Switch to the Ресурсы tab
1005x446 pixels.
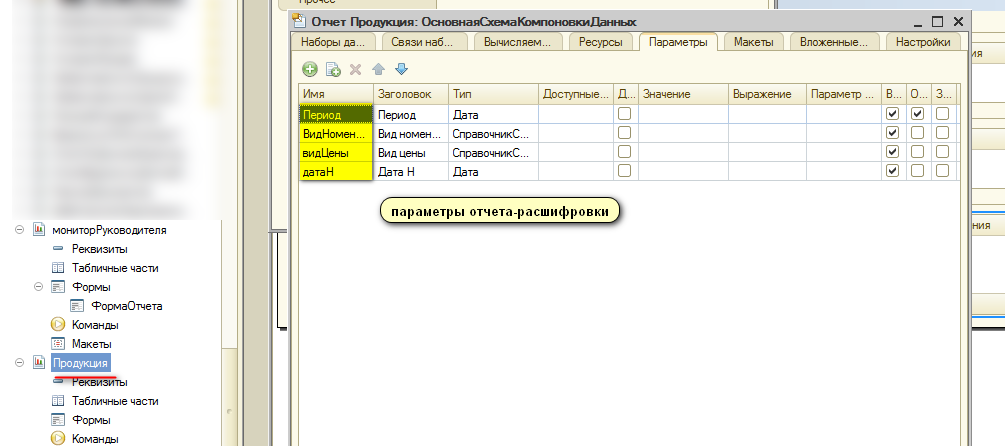(601, 42)
